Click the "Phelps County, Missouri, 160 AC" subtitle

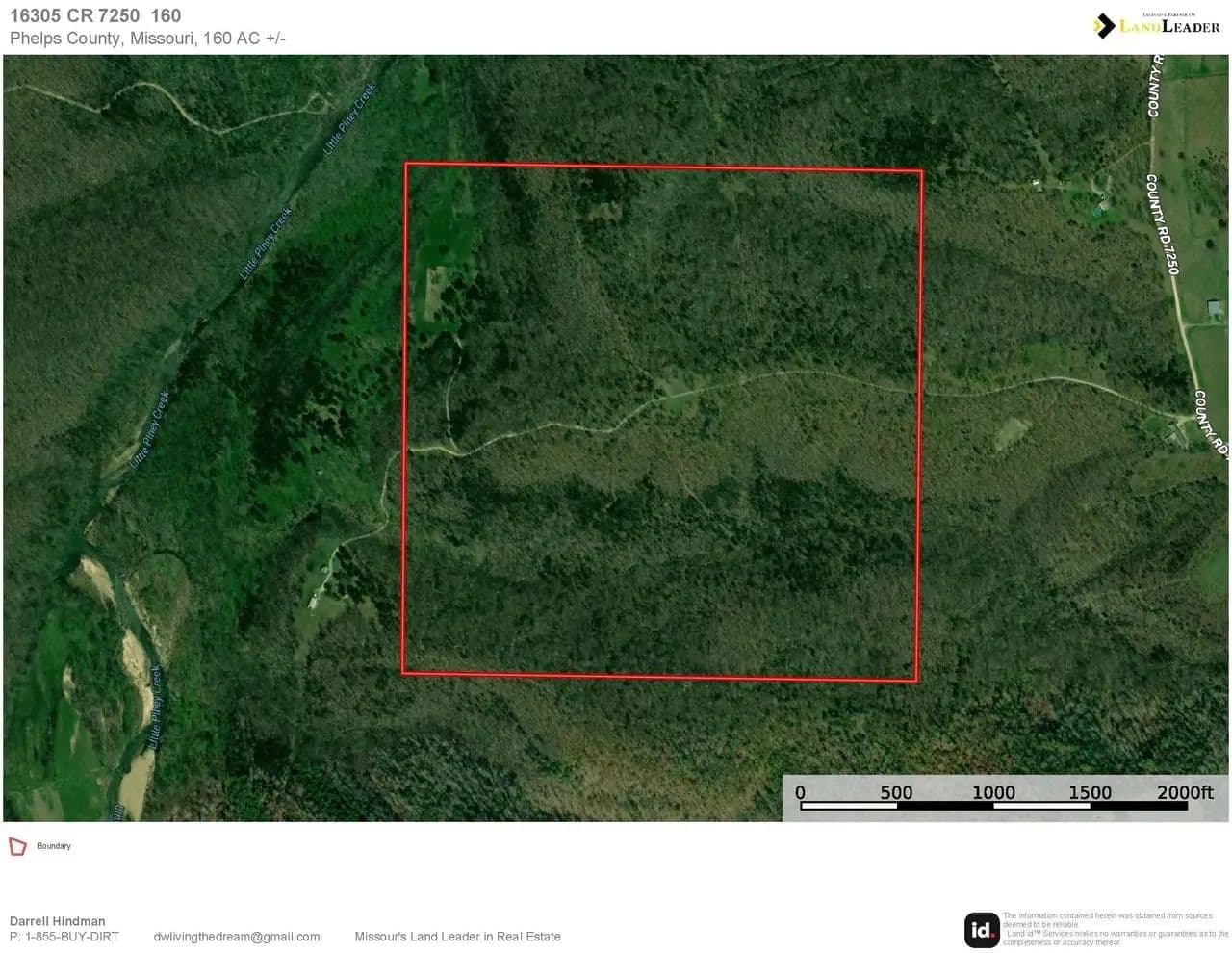pos(147,39)
